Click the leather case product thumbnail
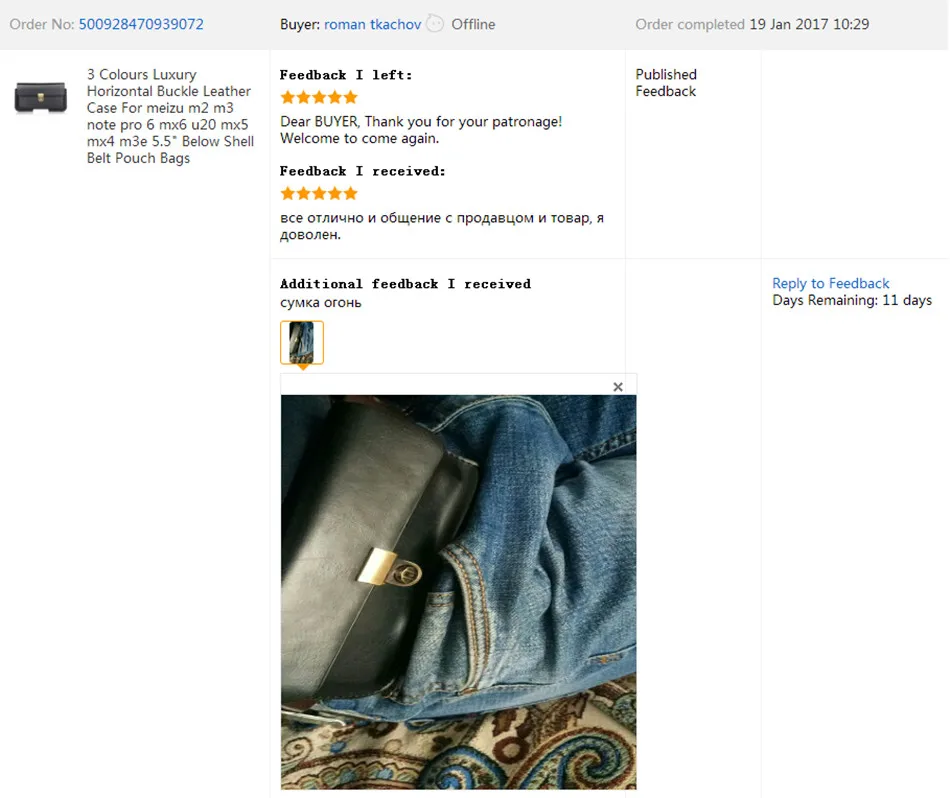The image size is (950, 798). [x=41, y=97]
